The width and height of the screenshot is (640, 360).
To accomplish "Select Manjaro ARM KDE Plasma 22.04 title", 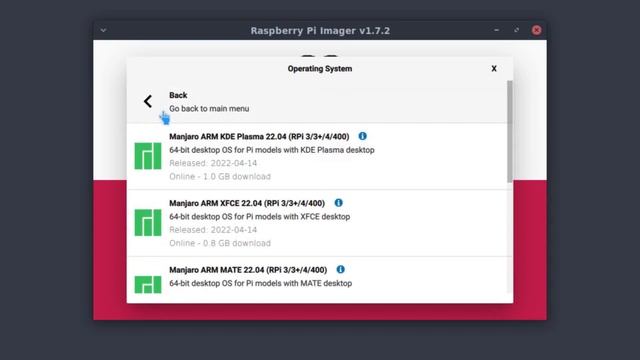I will (x=259, y=136).
